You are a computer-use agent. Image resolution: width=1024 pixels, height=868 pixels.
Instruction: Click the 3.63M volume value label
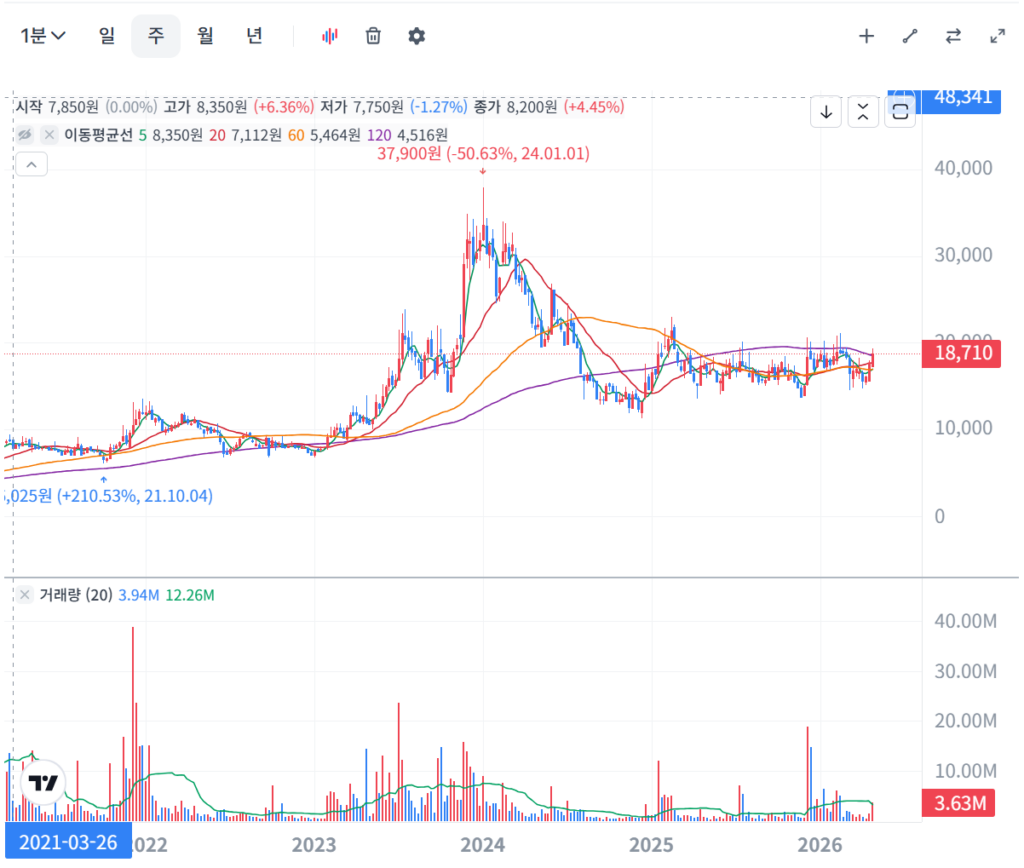coord(958,803)
